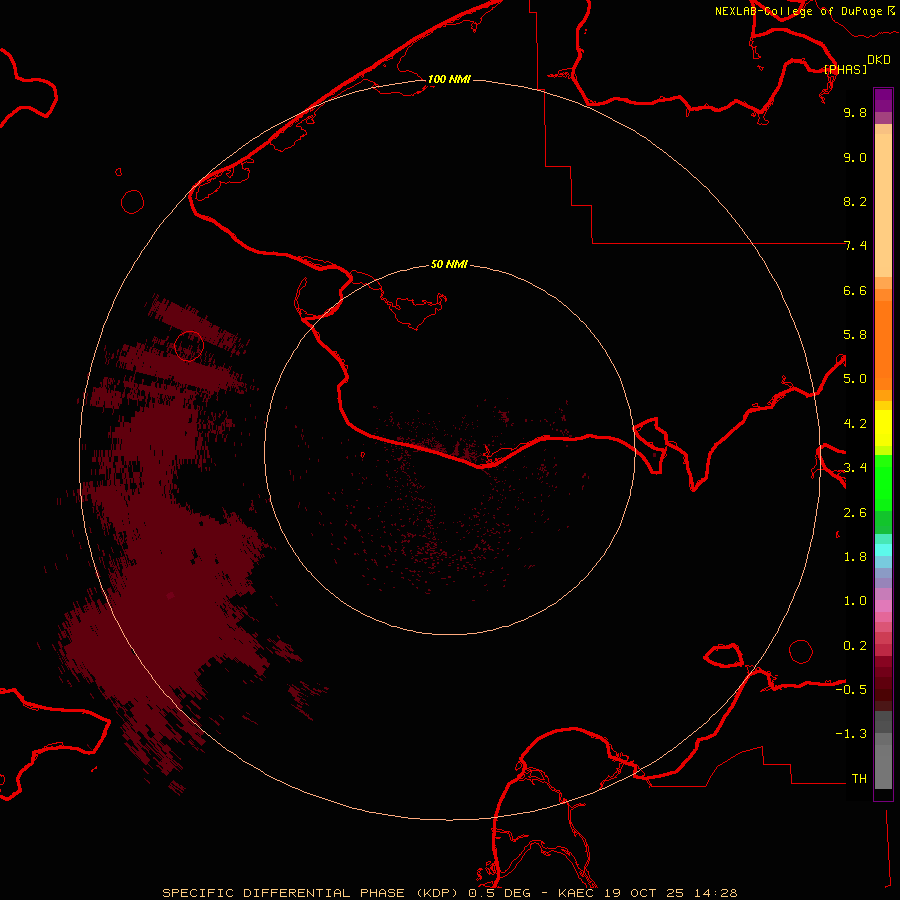Select the 9.8 scale value
The height and width of the screenshot is (900, 900).
click(x=855, y=112)
